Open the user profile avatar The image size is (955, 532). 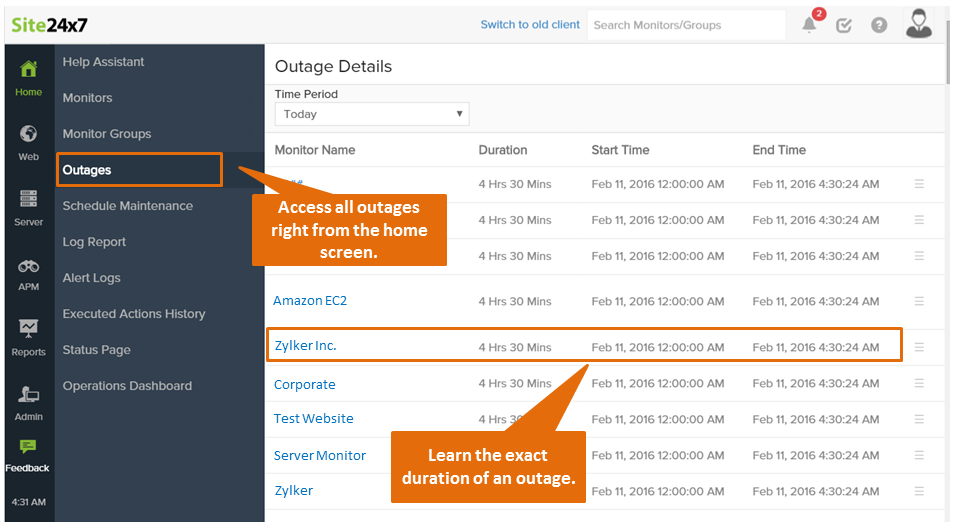[x=918, y=24]
